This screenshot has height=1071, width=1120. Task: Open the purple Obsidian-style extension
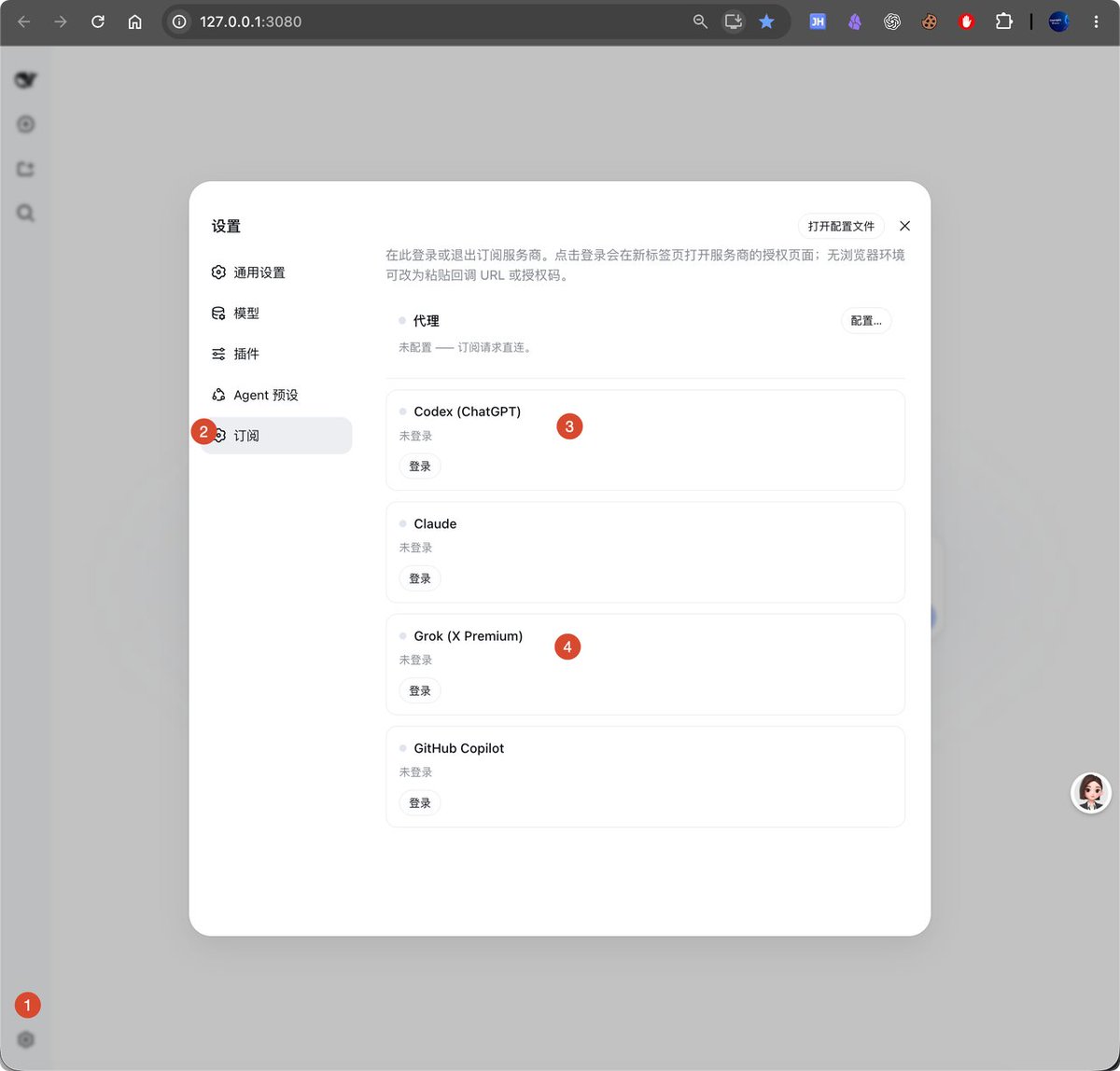click(x=855, y=21)
